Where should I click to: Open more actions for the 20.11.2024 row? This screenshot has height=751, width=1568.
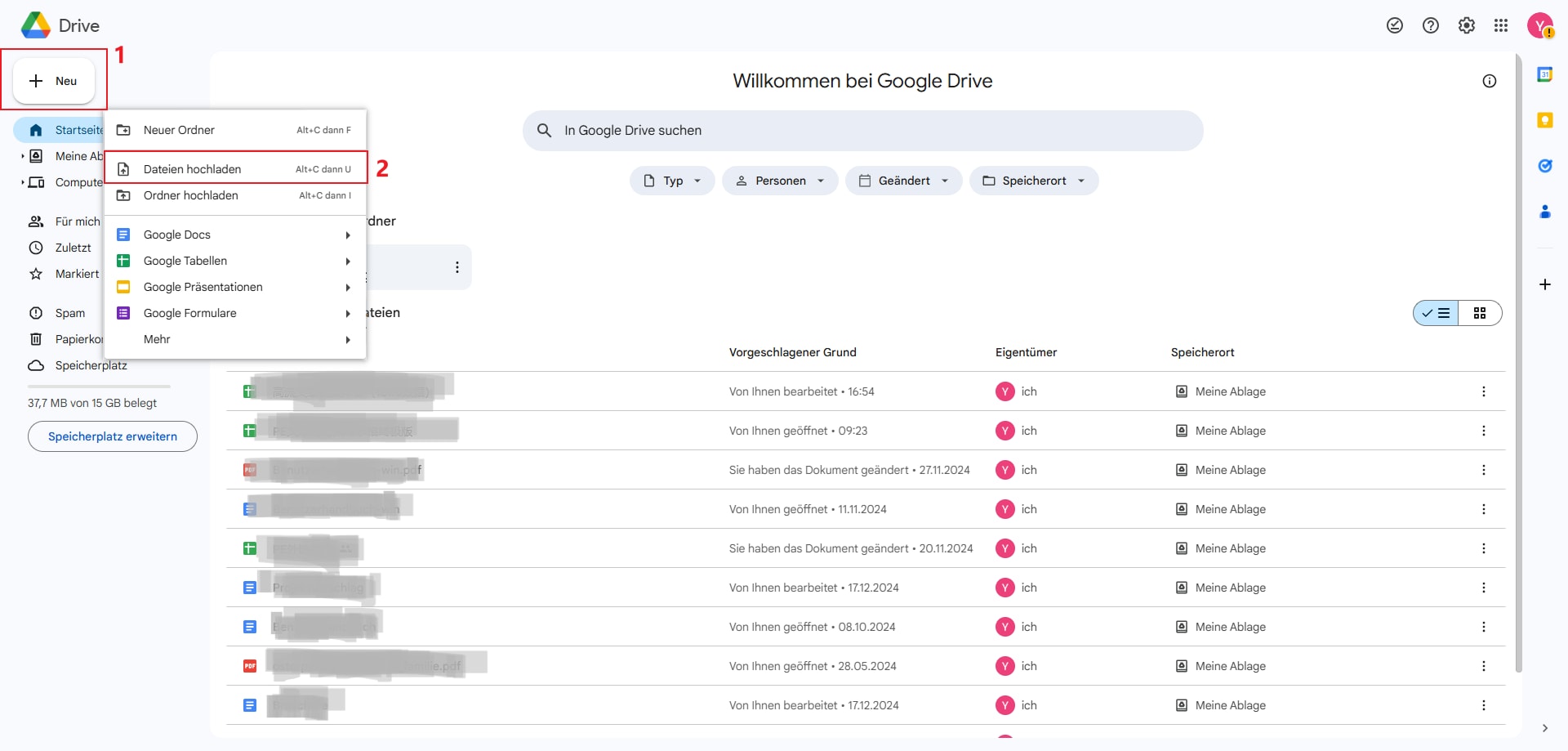(1484, 548)
